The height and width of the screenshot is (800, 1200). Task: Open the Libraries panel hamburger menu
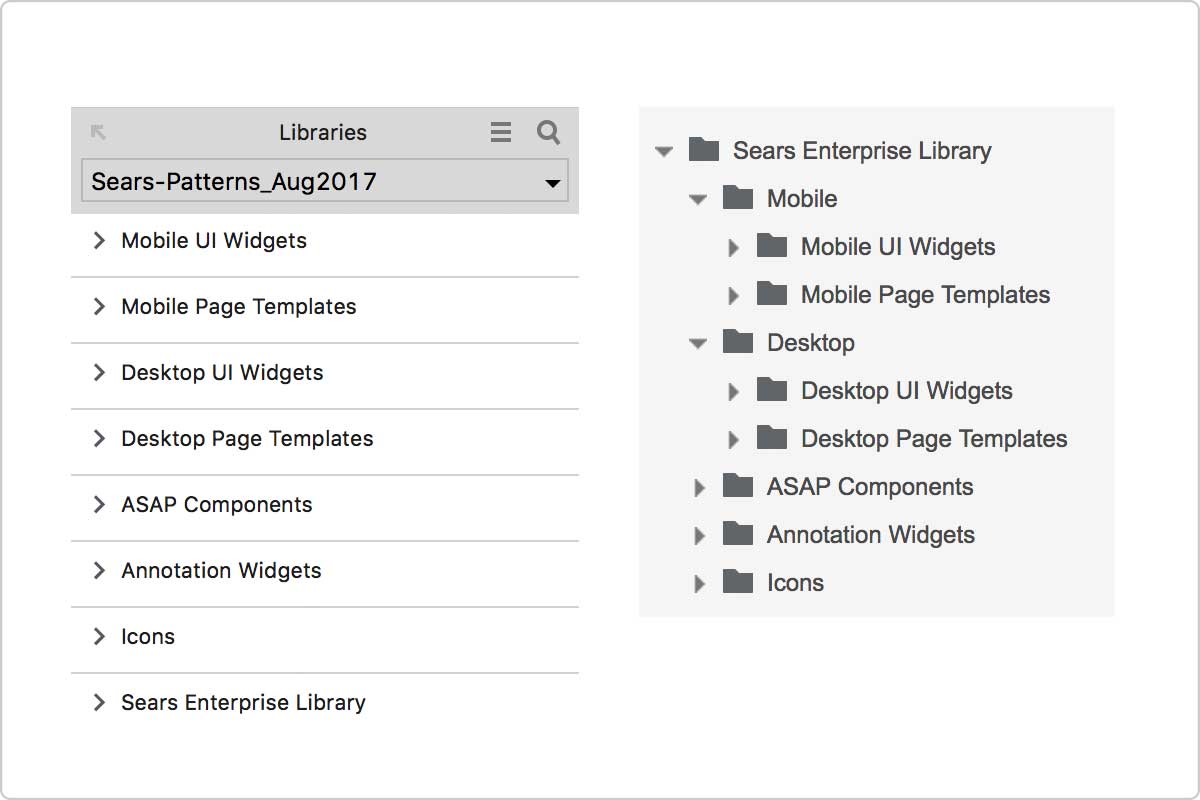point(501,132)
